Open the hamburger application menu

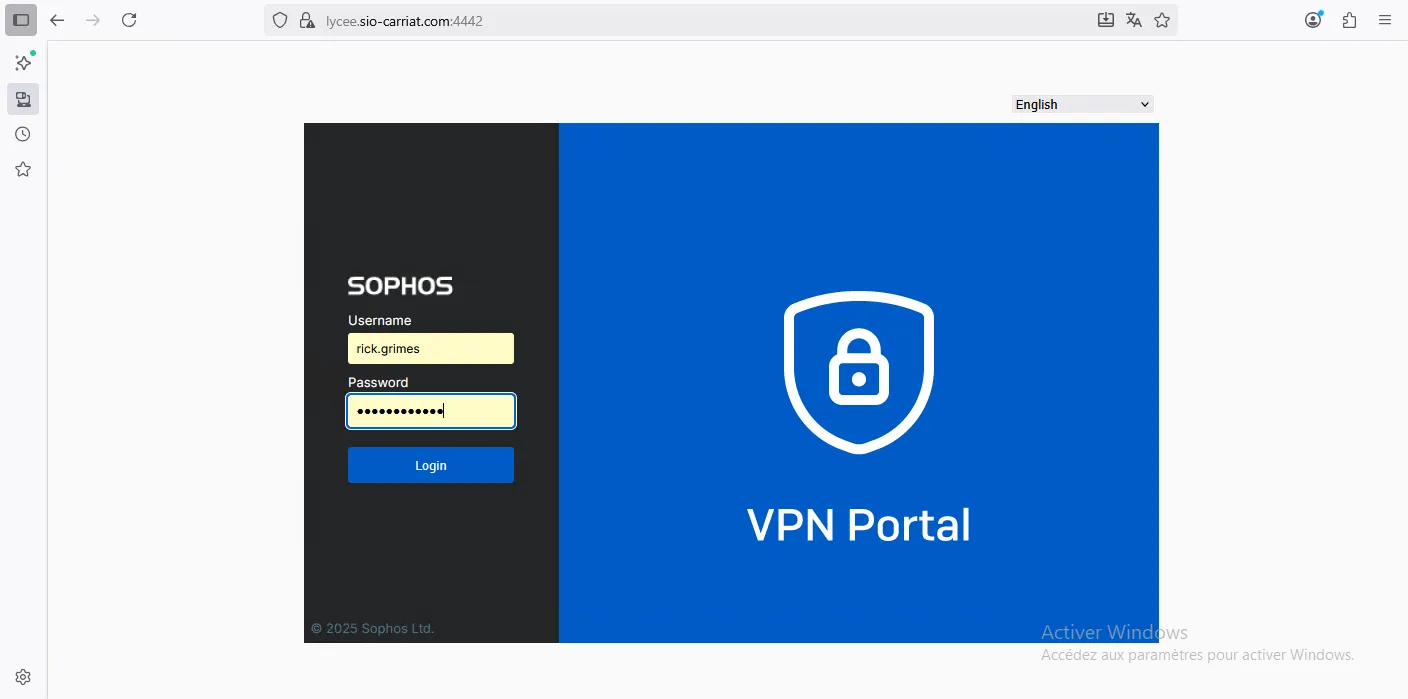[1385, 20]
